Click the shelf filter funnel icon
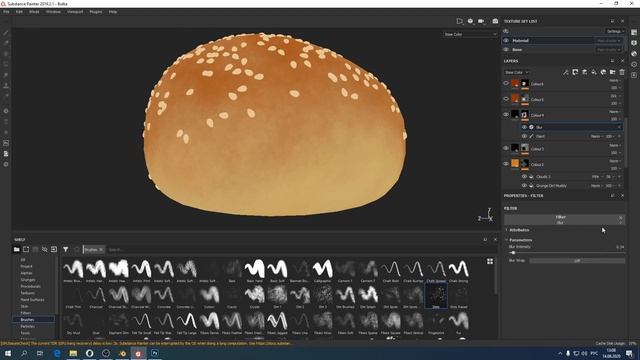The width and height of the screenshot is (640, 360). pos(65,249)
